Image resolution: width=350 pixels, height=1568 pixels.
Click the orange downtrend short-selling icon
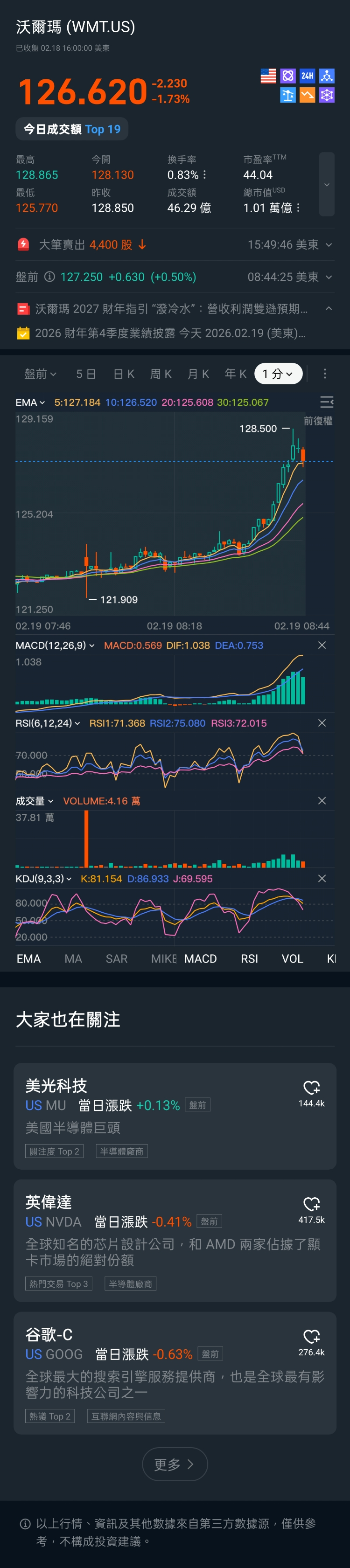[x=308, y=95]
